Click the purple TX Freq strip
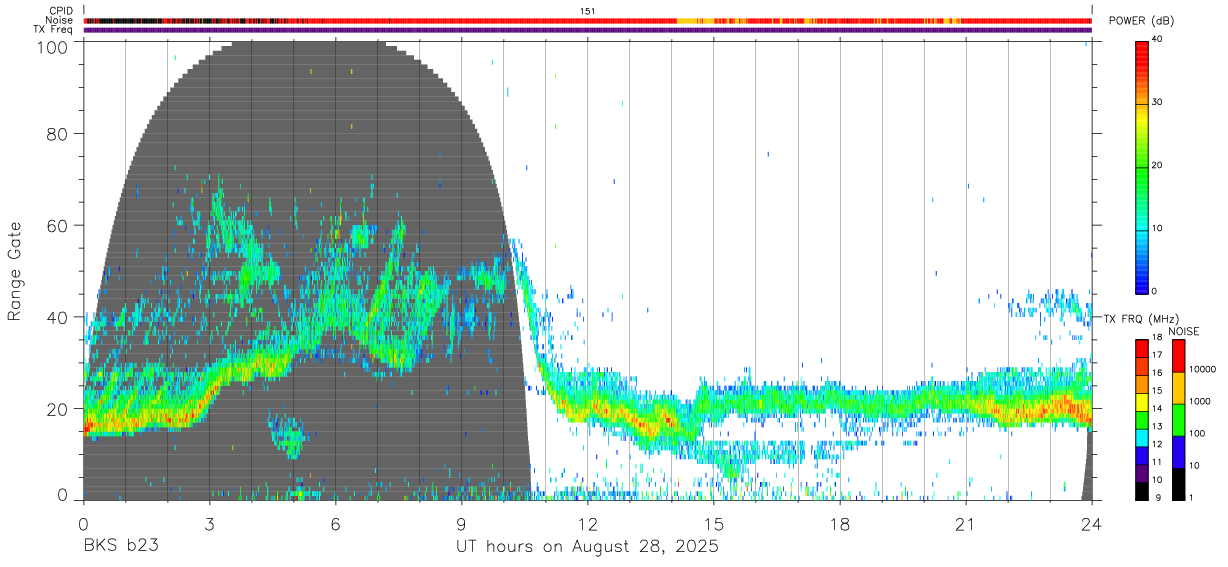Image resolution: width=1228 pixels, height=567 pixels. click(588, 30)
